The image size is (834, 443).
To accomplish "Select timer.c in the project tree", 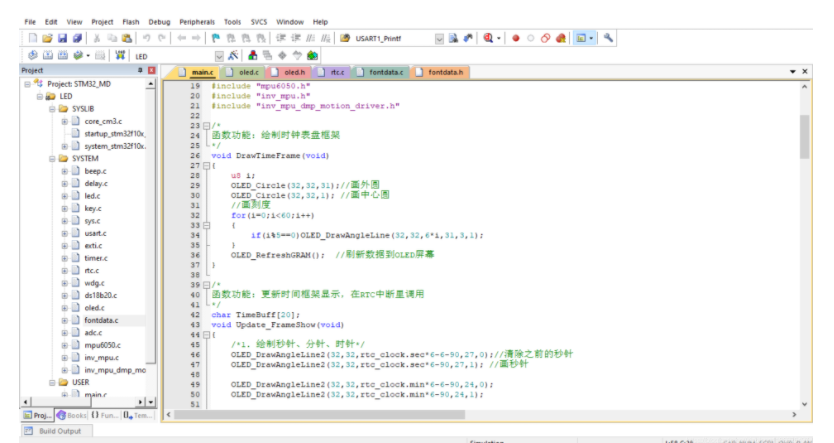I will pos(96,258).
